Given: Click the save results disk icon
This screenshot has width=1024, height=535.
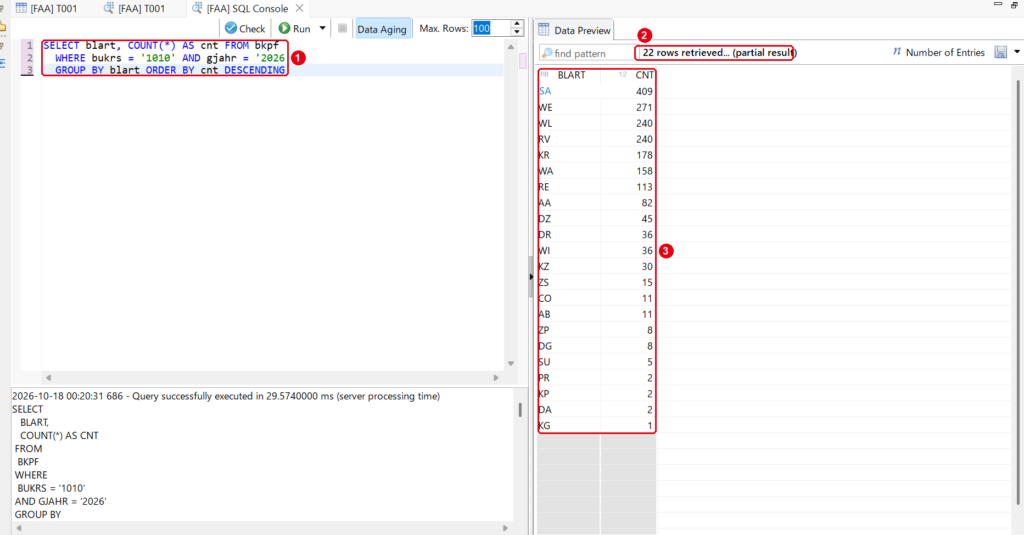Looking at the screenshot, I should (x=1000, y=52).
